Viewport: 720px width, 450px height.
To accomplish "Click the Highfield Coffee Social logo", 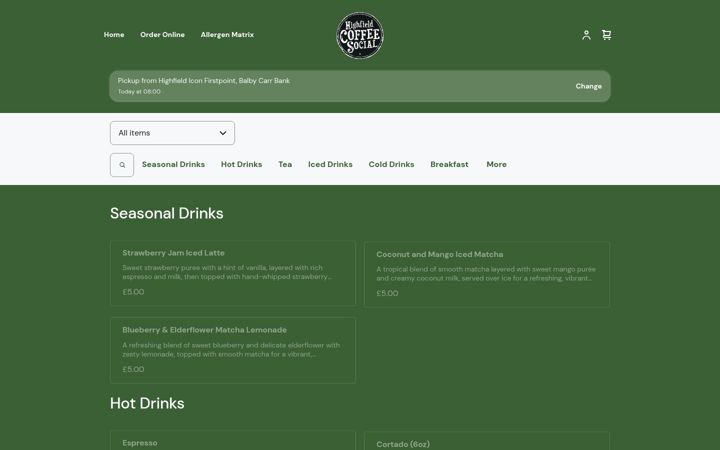I will tap(360, 35).
